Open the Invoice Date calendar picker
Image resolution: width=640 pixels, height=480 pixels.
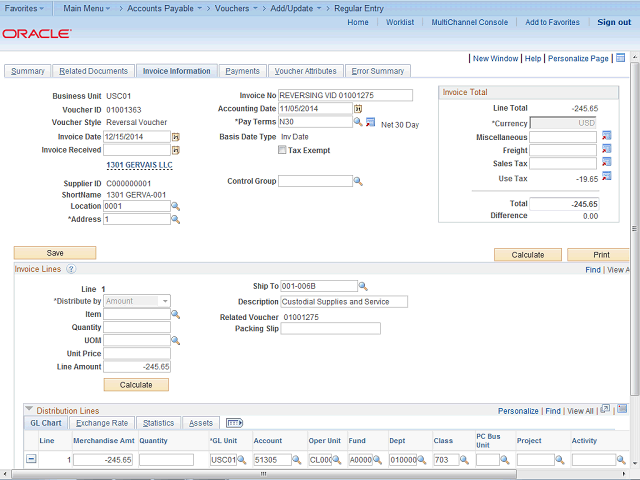tap(176, 136)
